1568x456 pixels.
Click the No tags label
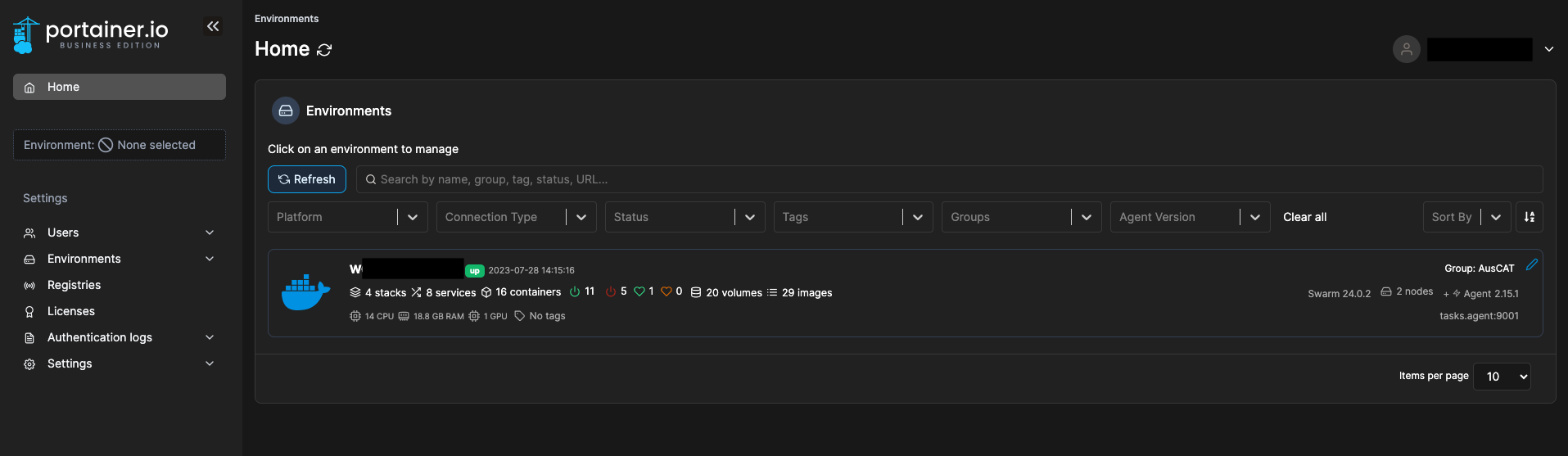click(540, 316)
